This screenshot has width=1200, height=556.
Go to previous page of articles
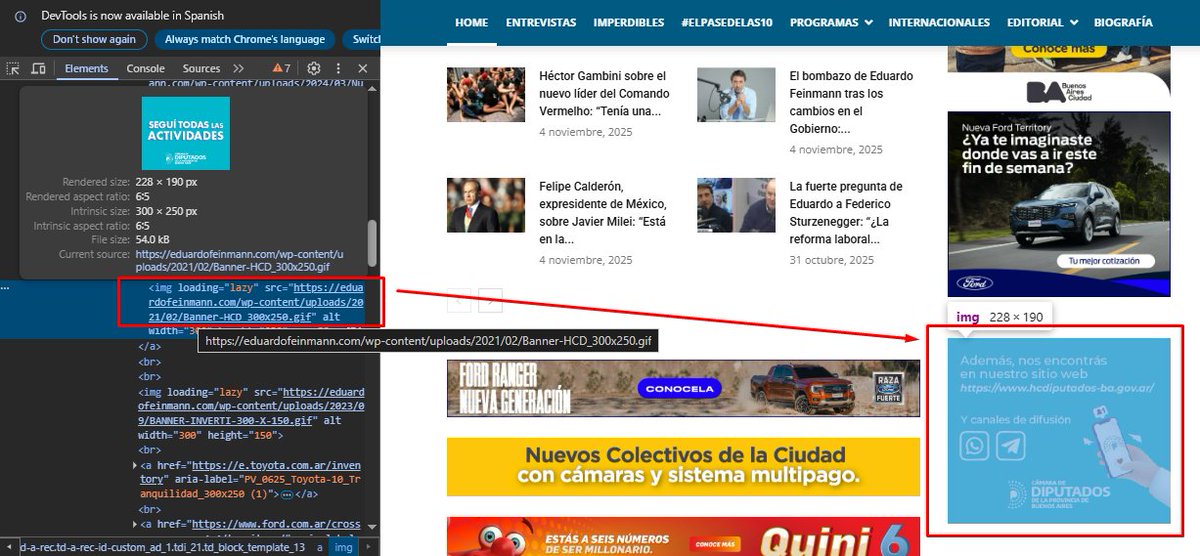point(459,299)
